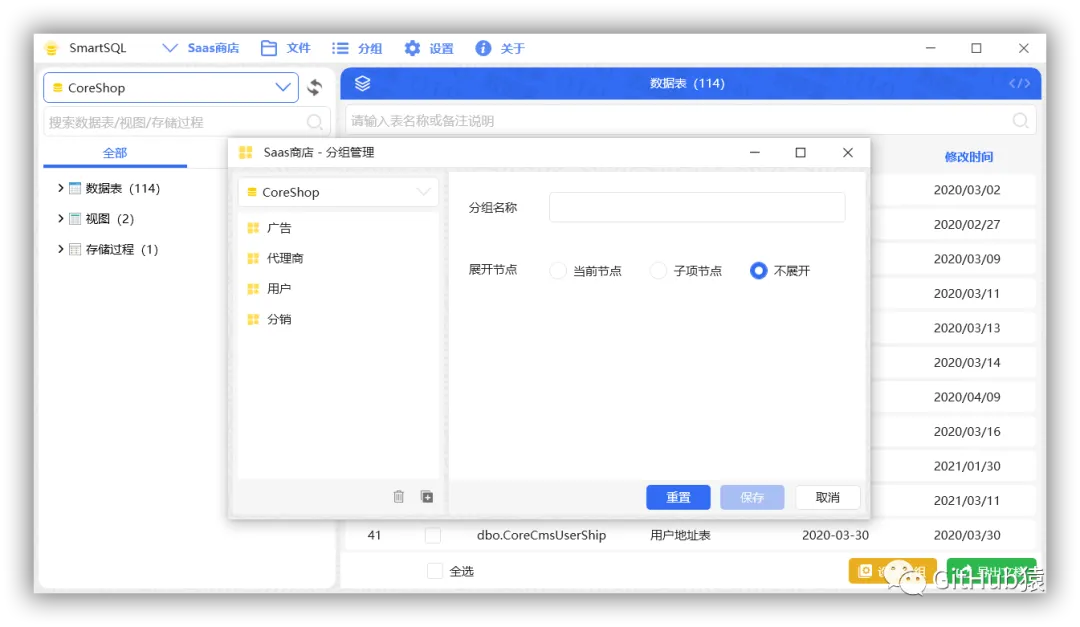The height and width of the screenshot is (627, 1080).
Task: Check the box on the dbo.CoreCmsUserShip row
Action: tap(433, 535)
